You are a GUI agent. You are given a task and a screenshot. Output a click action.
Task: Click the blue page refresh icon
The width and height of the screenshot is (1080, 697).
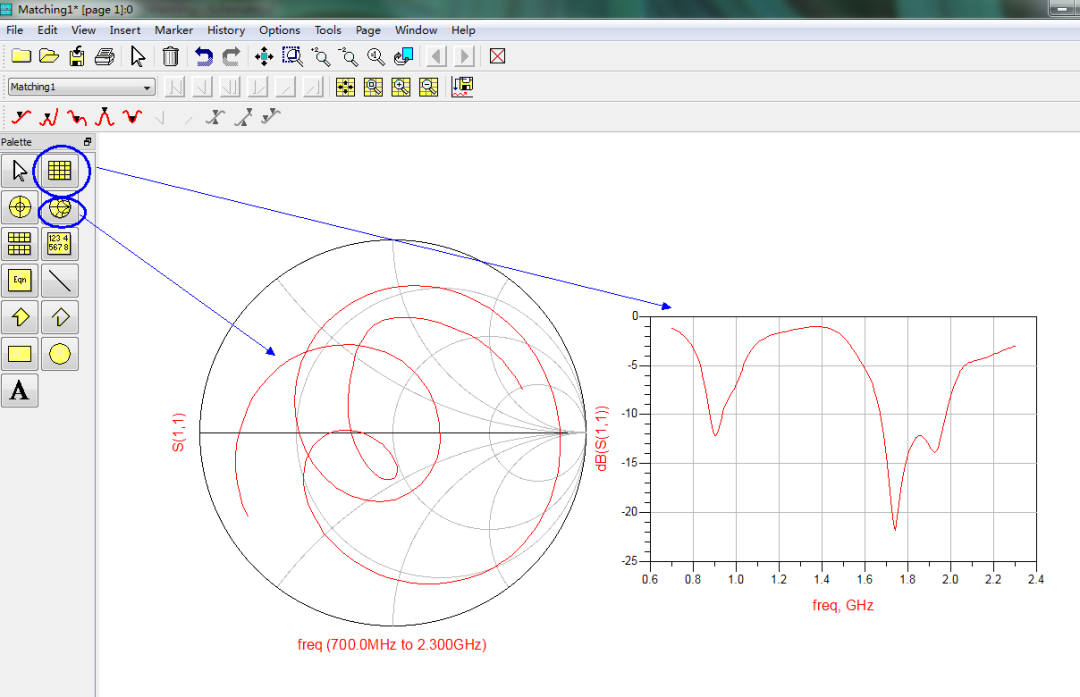pos(403,56)
